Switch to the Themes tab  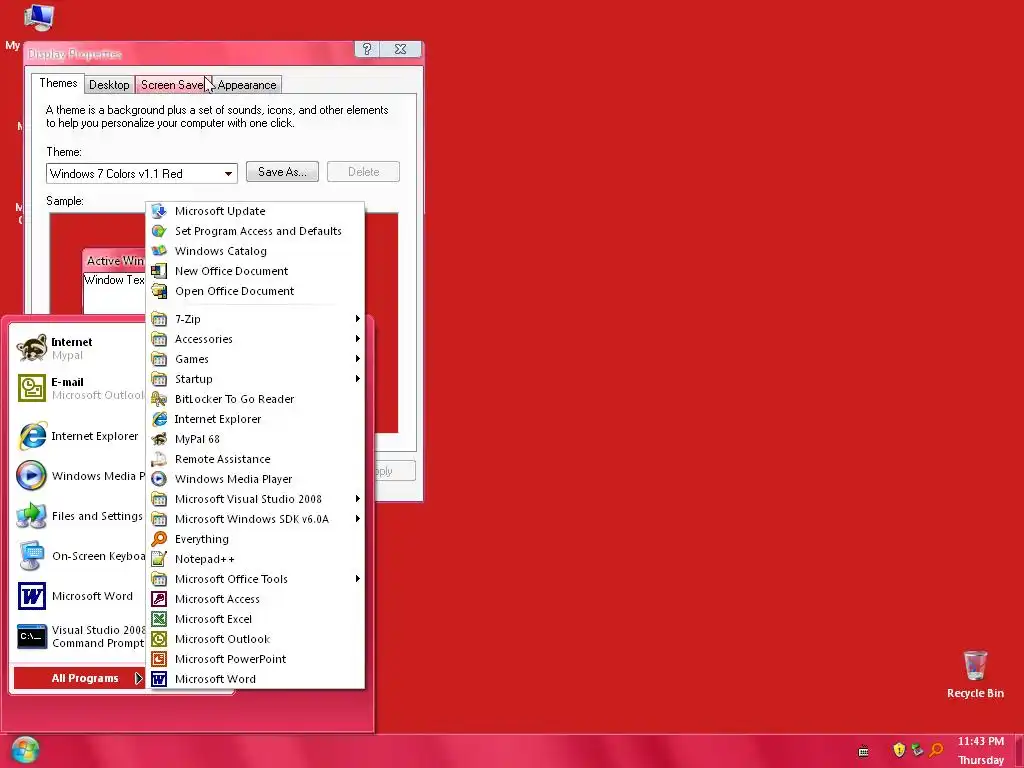(58, 83)
